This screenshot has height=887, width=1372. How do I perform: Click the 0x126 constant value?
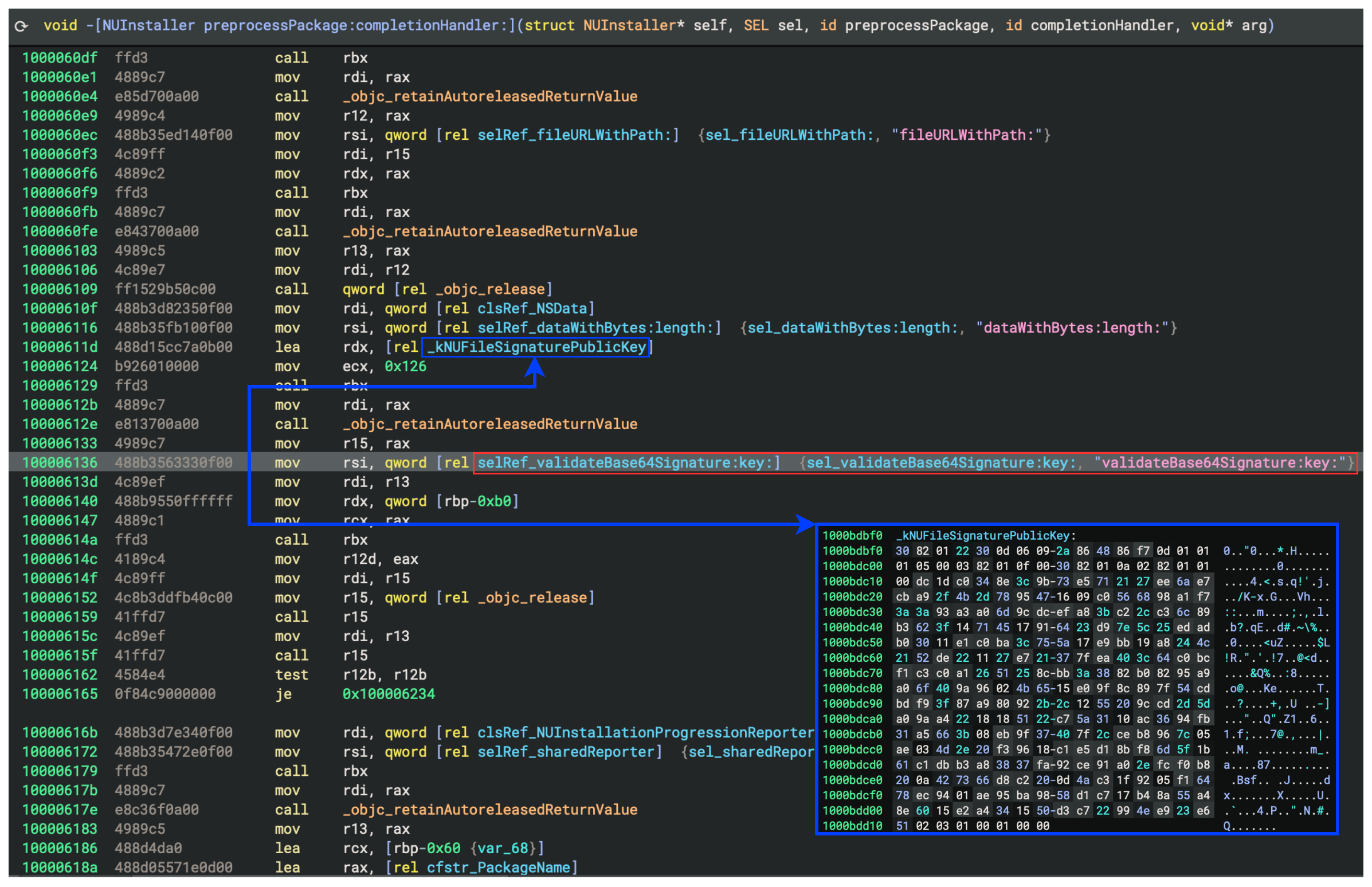tap(405, 367)
